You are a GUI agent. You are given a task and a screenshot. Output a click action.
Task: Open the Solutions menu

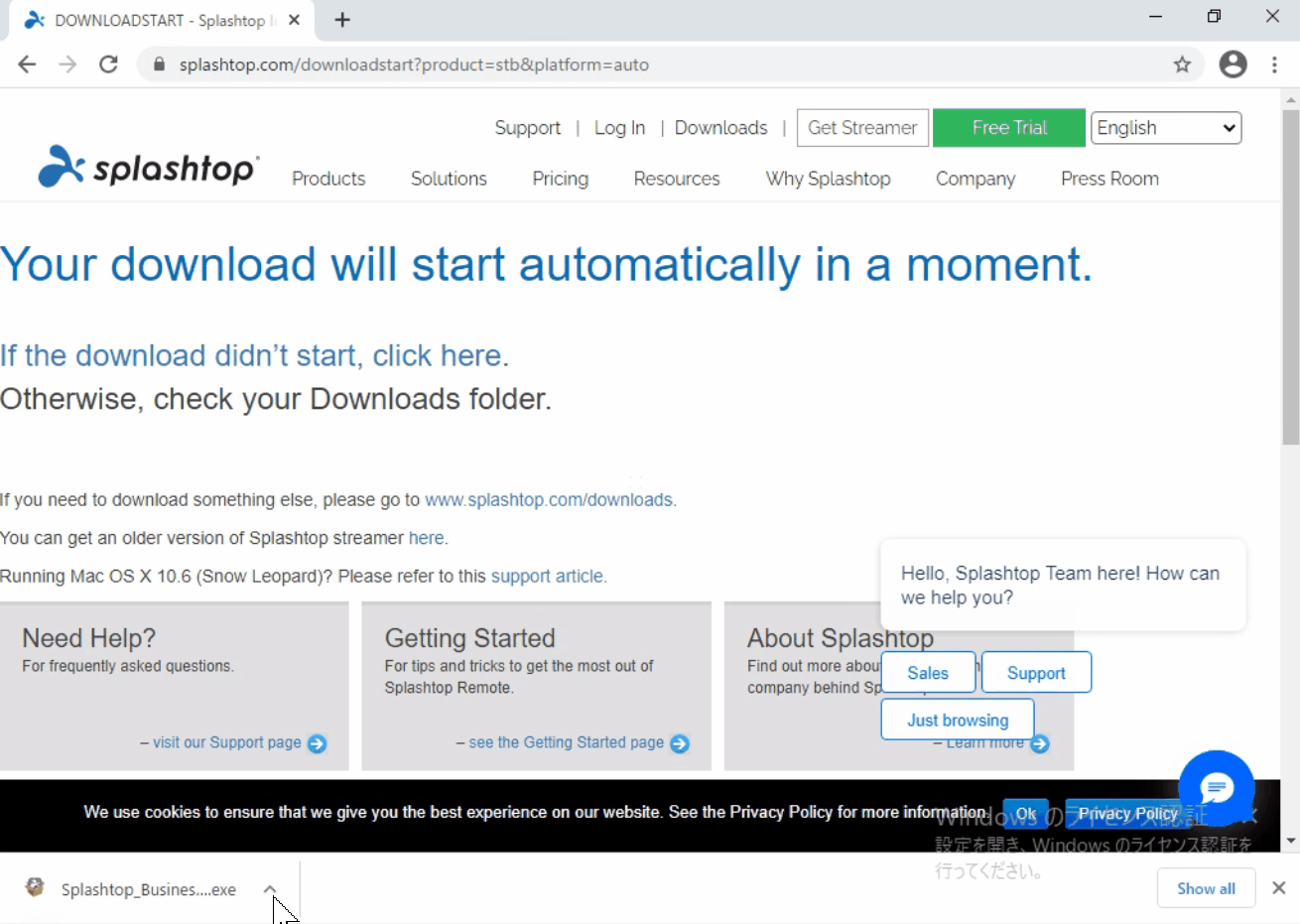pyautogui.click(x=449, y=179)
